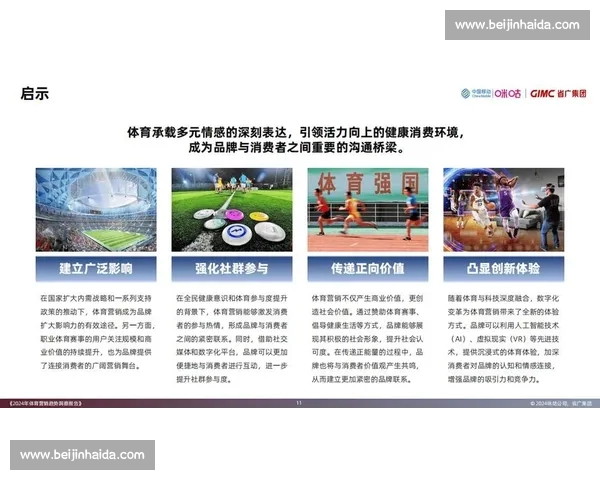Click paragraph starting 体育营销不仅产生商业价值
Image resolution: width=600 pixels, height=480 pixels.
(367, 339)
